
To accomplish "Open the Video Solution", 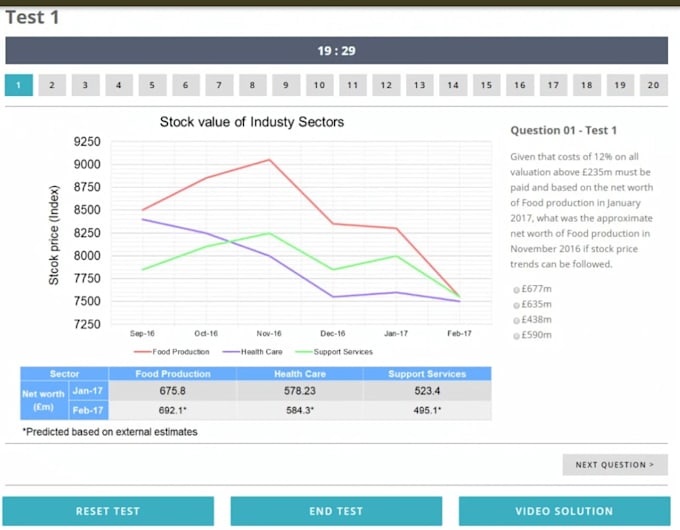I will (564, 511).
